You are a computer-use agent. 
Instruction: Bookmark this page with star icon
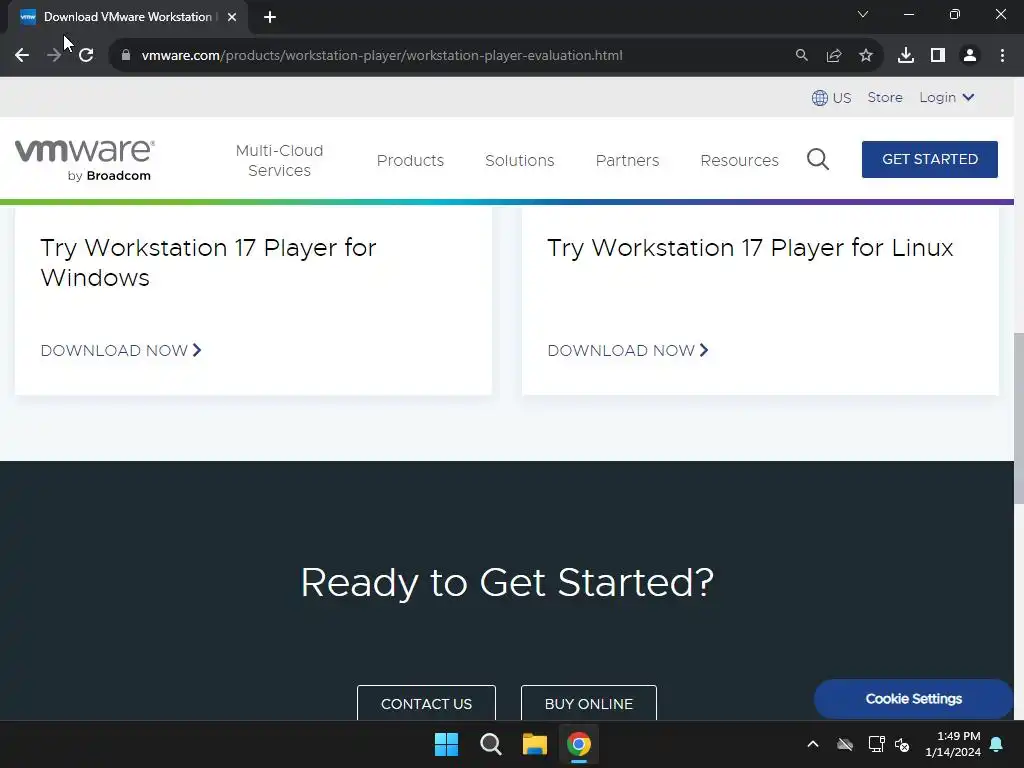tap(866, 56)
